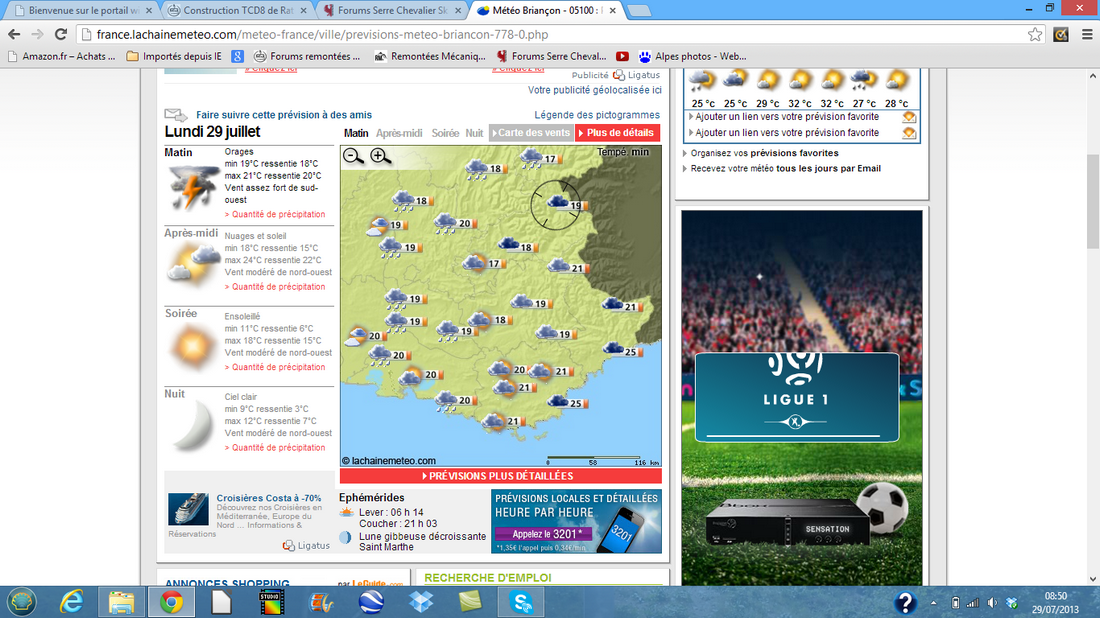Open Soirée 'Quantité de précipitation' link
1100x618 pixels.
275,367
